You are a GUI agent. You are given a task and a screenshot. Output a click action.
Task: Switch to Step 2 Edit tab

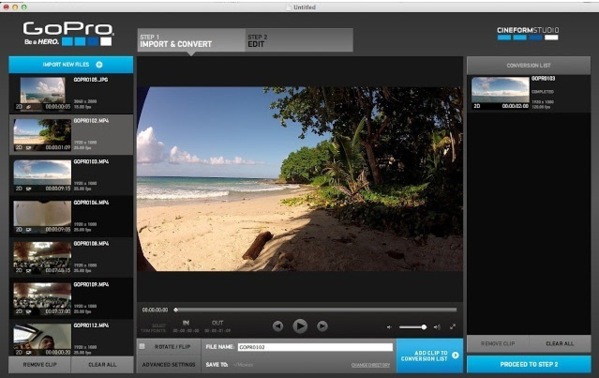(x=299, y=40)
